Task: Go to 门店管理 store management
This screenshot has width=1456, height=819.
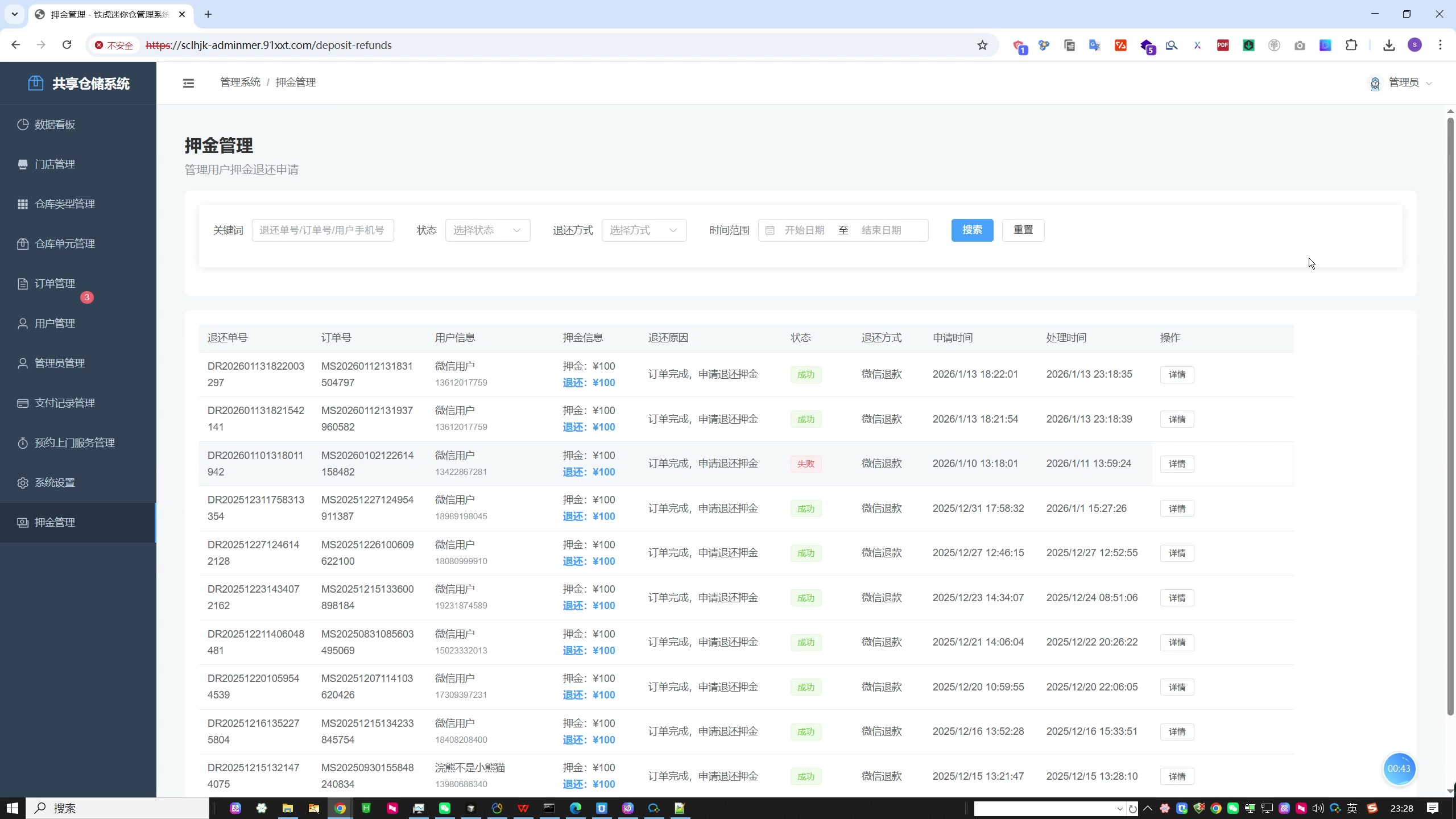Action: coord(55,164)
